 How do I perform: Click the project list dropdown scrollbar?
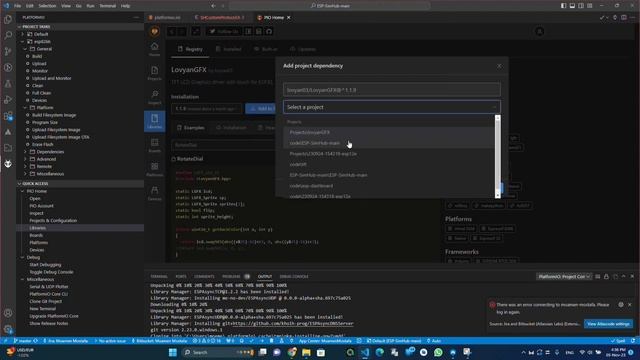[497, 157]
